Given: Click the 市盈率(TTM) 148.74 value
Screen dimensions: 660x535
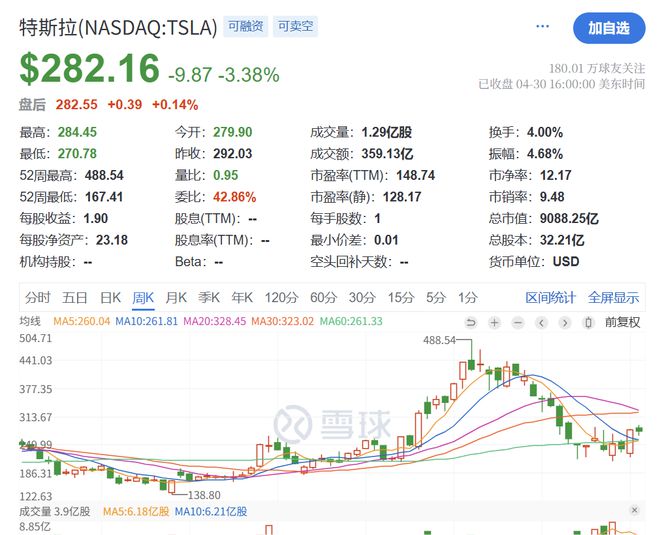Looking at the screenshot, I should (x=415, y=175).
